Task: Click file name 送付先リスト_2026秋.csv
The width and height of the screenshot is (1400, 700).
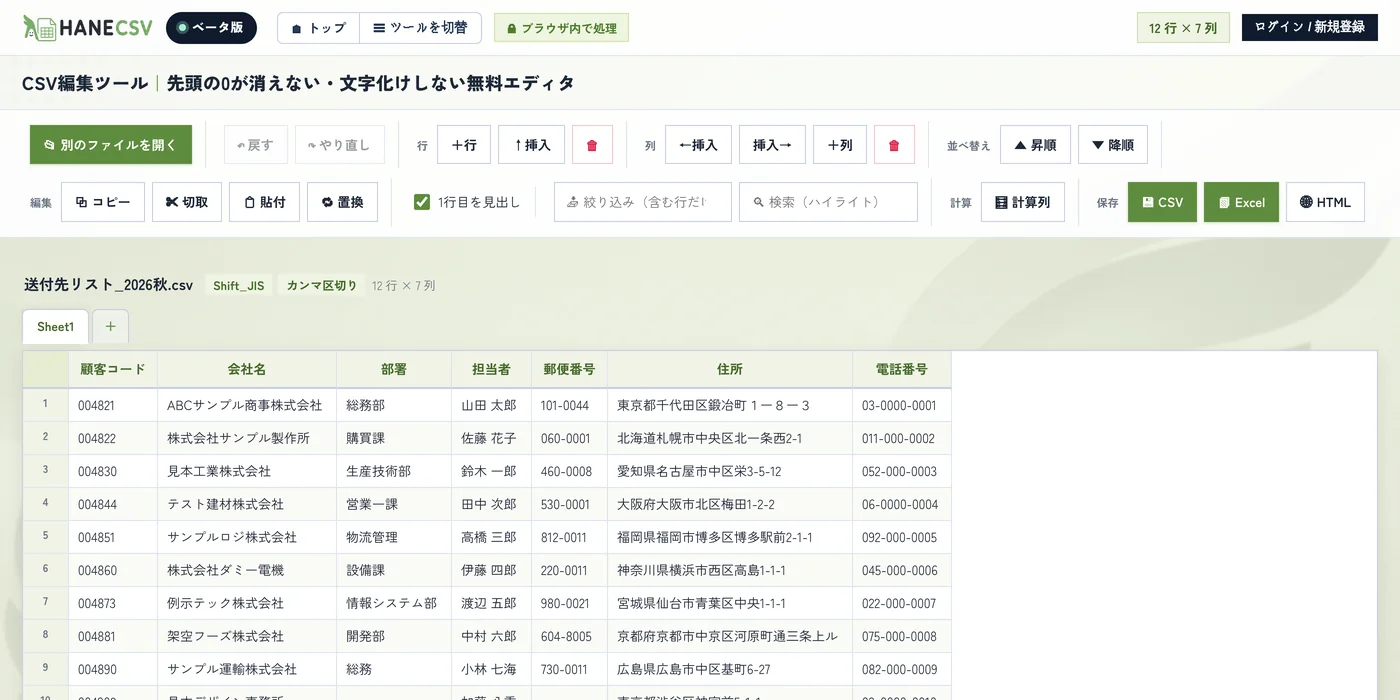Action: click(108, 285)
